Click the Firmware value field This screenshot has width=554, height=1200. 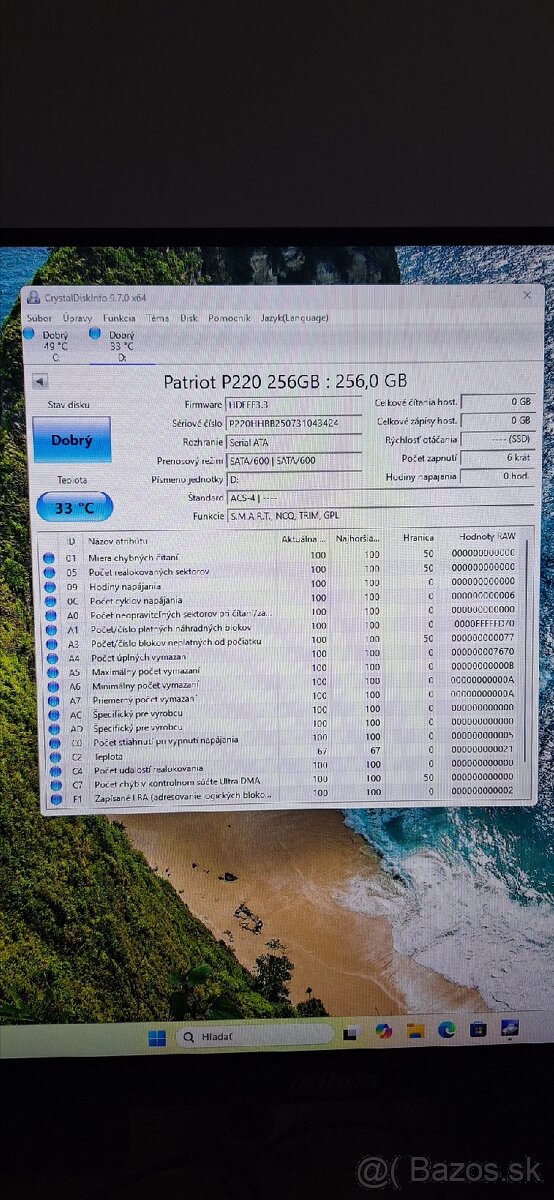pyautogui.click(x=294, y=405)
